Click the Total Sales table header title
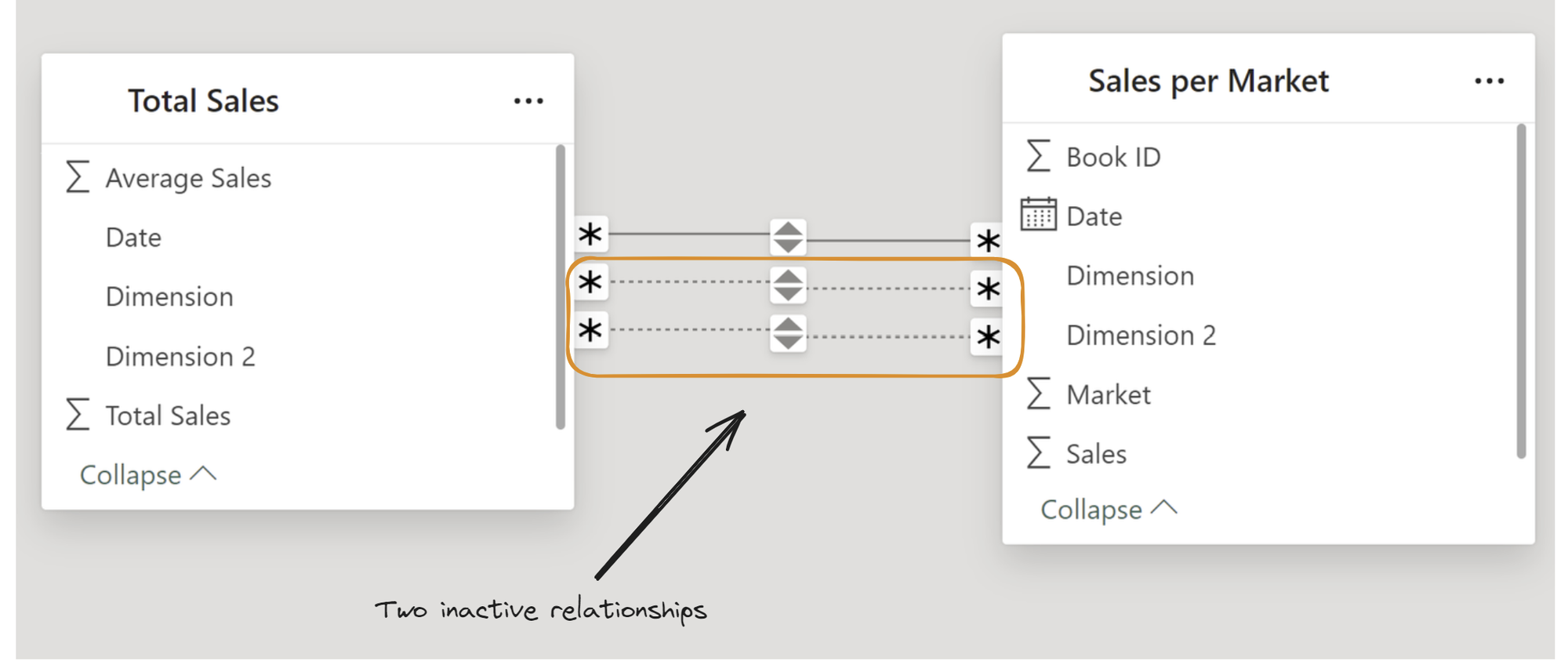Viewport: 1568px width, 668px height. coord(203,101)
